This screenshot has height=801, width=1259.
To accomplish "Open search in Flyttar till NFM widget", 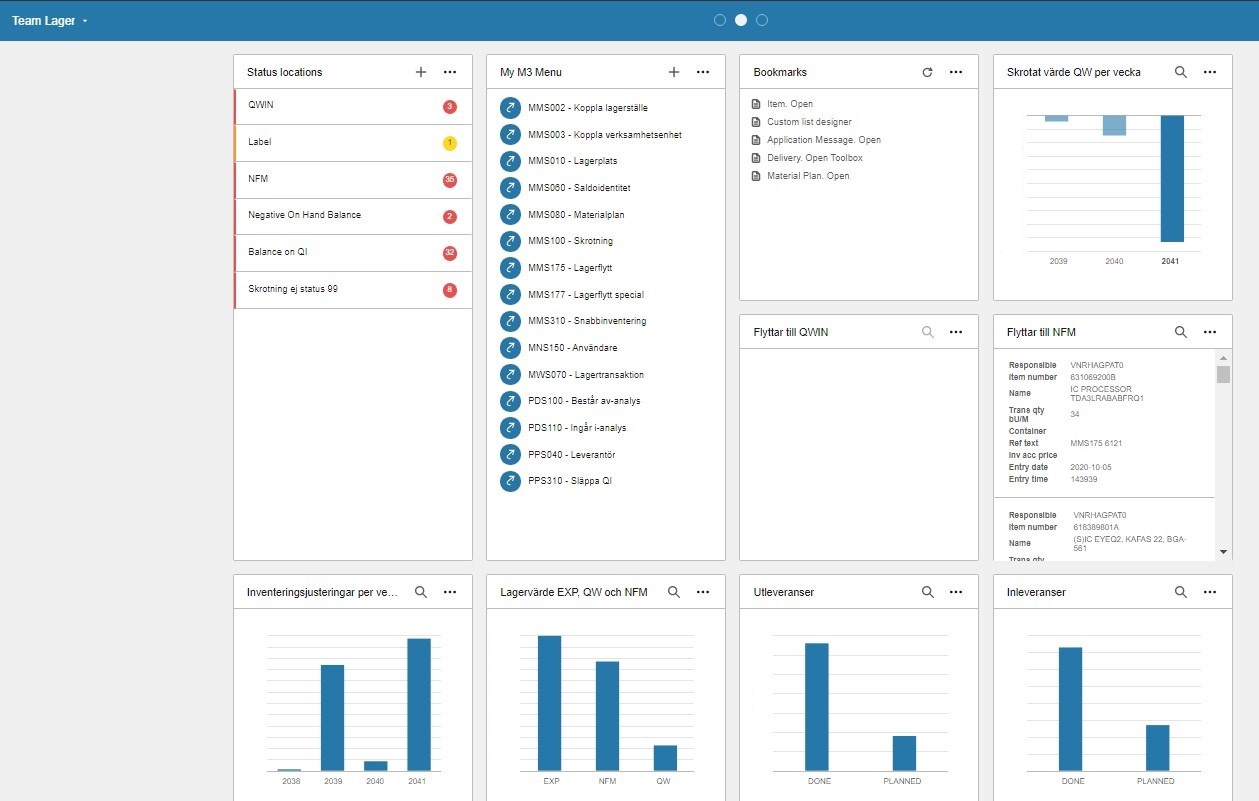I will pyautogui.click(x=1180, y=332).
